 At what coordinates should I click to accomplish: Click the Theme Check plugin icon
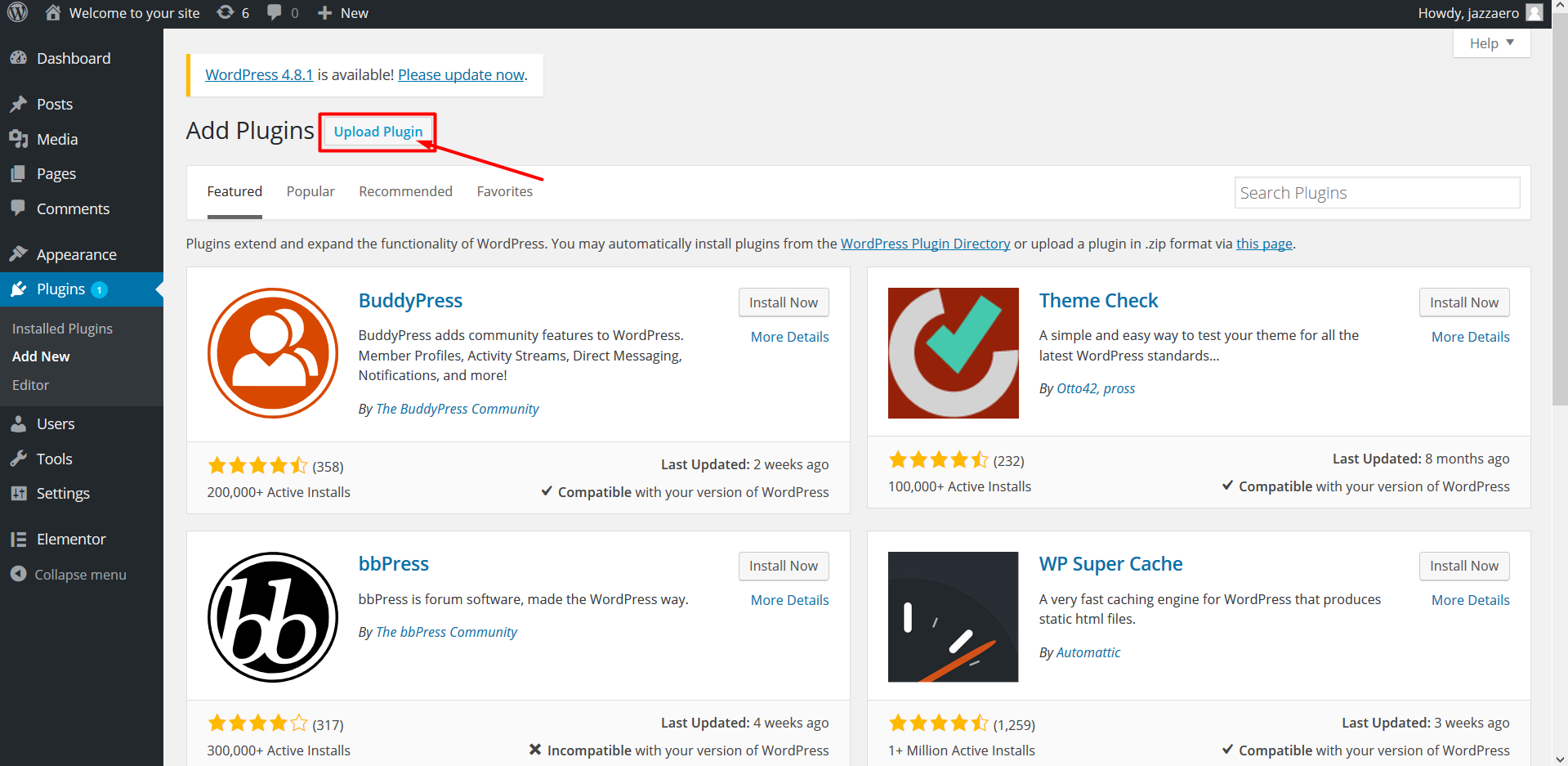pos(953,353)
